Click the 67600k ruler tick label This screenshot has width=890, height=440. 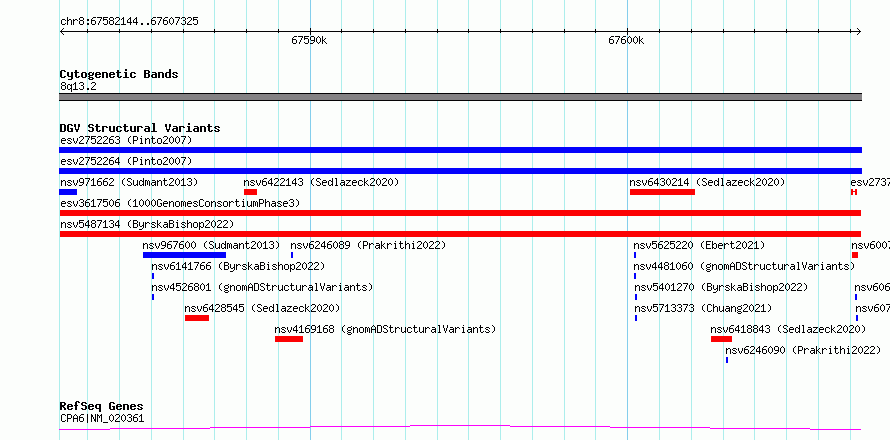coord(626,40)
